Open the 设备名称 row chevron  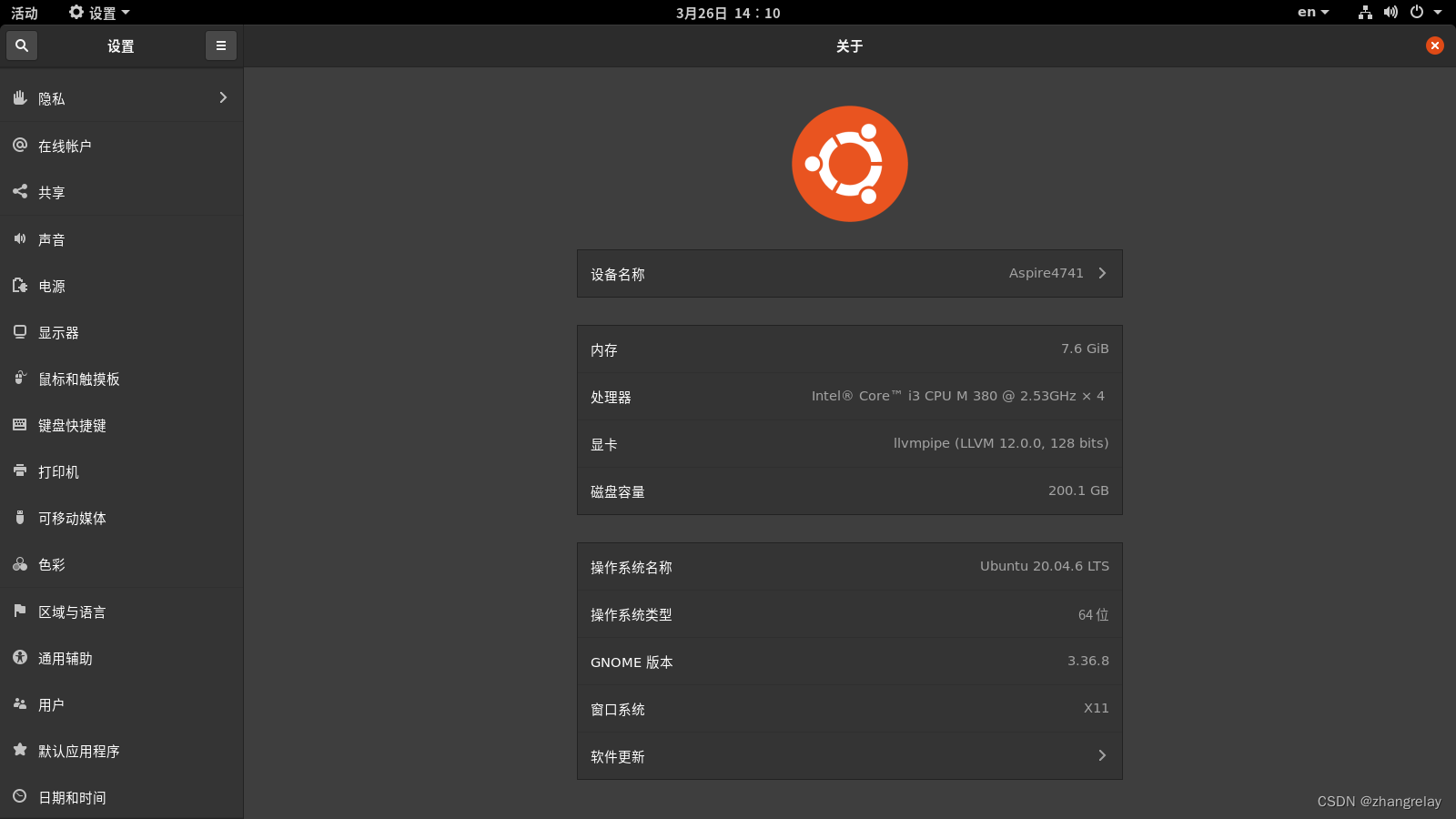pyautogui.click(x=1102, y=273)
